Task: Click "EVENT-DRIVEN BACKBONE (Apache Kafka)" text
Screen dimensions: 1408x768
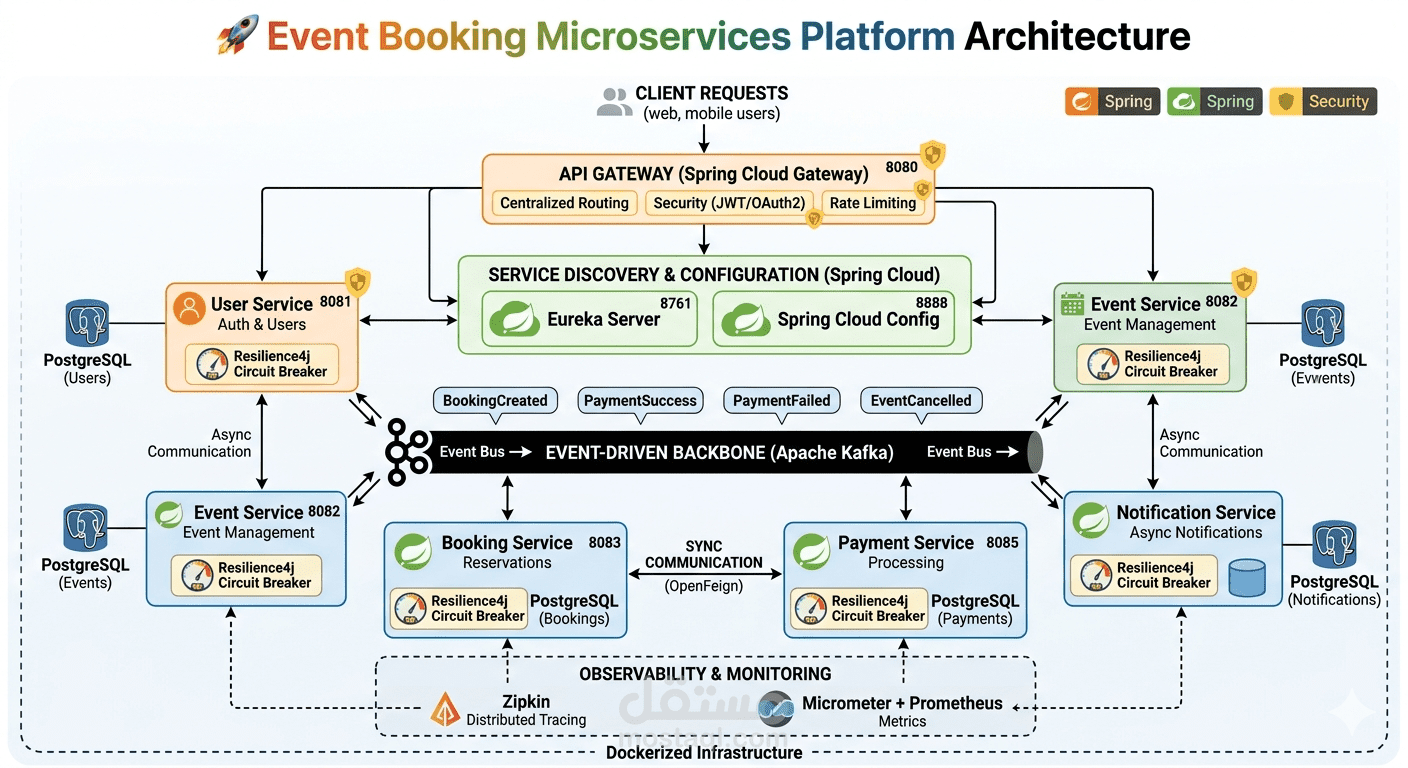Action: [x=719, y=452]
